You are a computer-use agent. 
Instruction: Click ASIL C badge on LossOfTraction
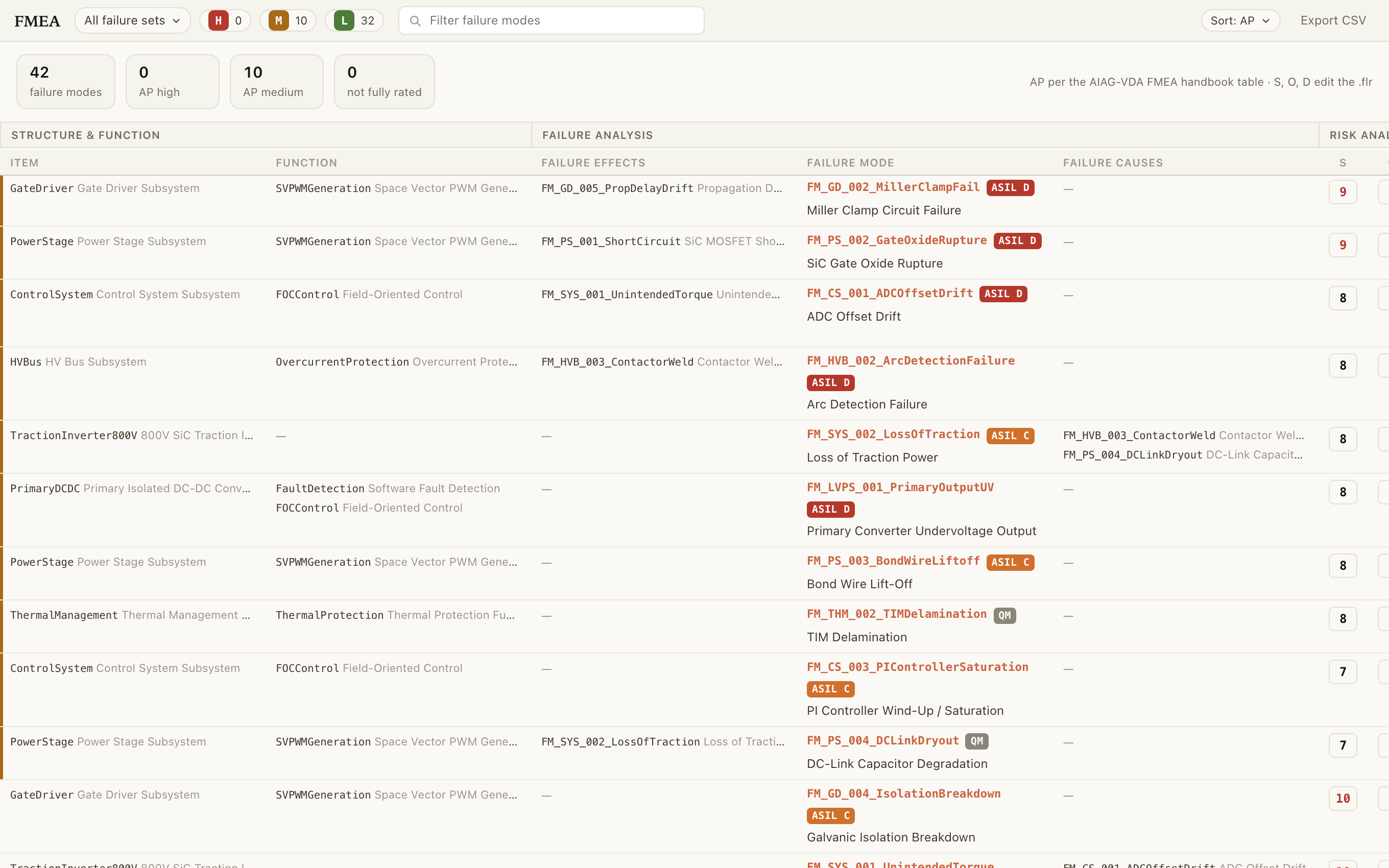pyautogui.click(x=1010, y=436)
